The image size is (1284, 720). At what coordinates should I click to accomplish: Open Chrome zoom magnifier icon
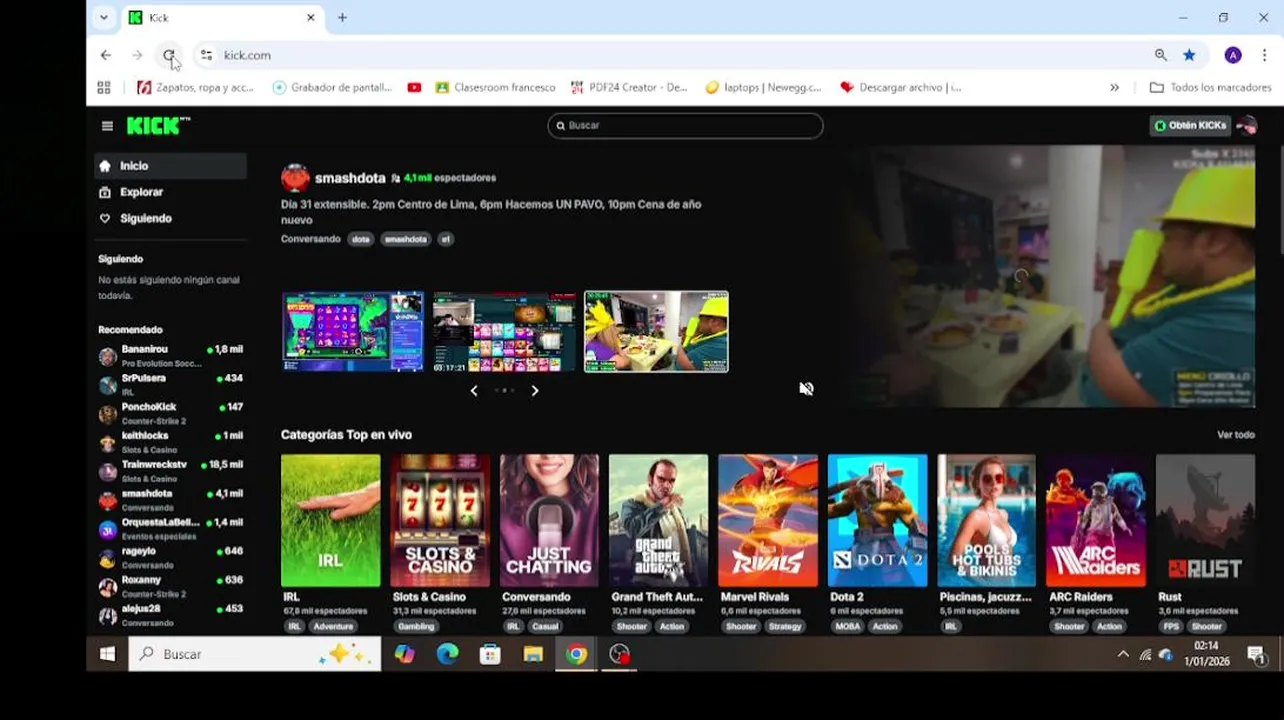coord(1160,55)
